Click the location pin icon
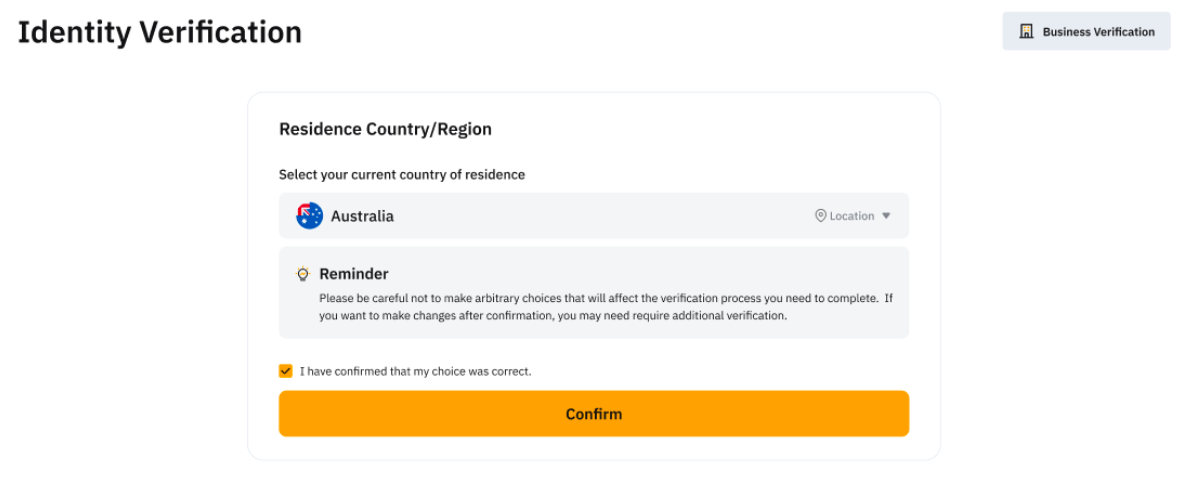The height and width of the screenshot is (482, 1188). [821, 216]
